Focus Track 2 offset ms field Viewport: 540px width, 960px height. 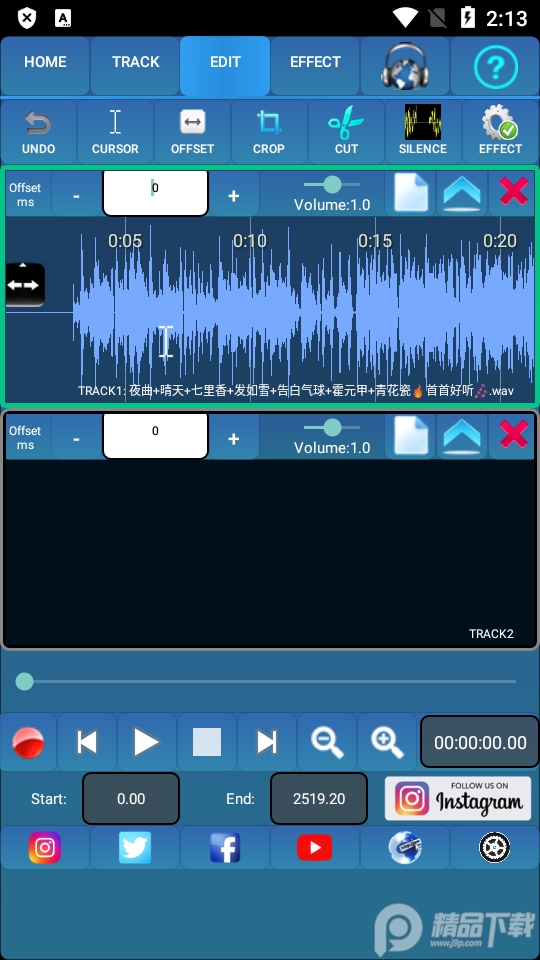pyautogui.click(x=156, y=436)
